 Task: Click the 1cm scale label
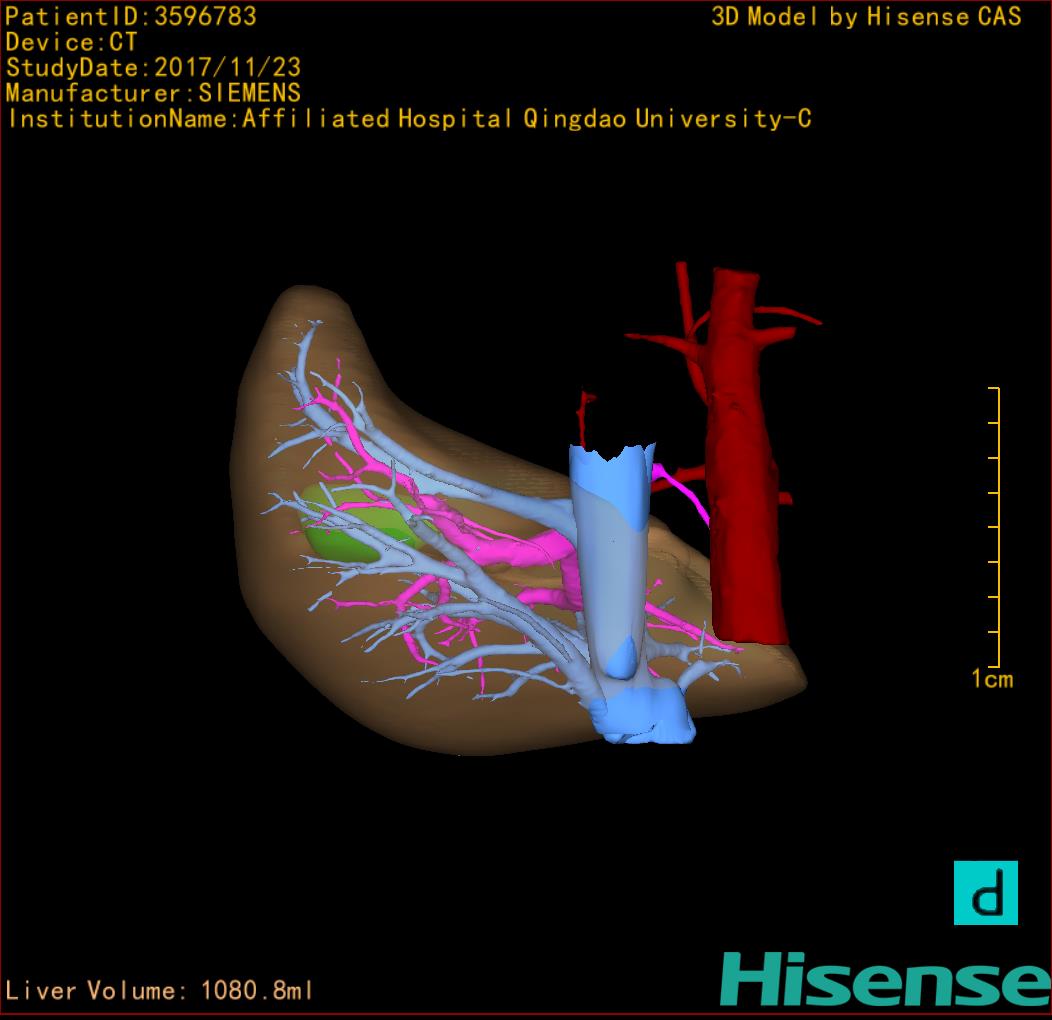click(992, 680)
